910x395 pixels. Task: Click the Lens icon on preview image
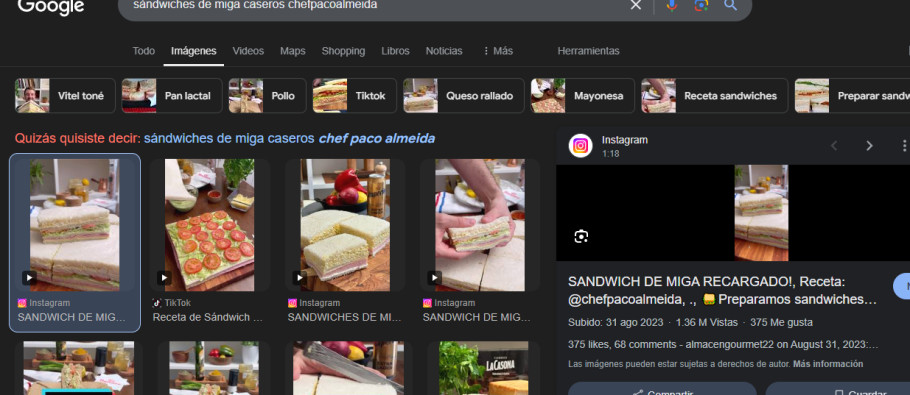coord(581,236)
